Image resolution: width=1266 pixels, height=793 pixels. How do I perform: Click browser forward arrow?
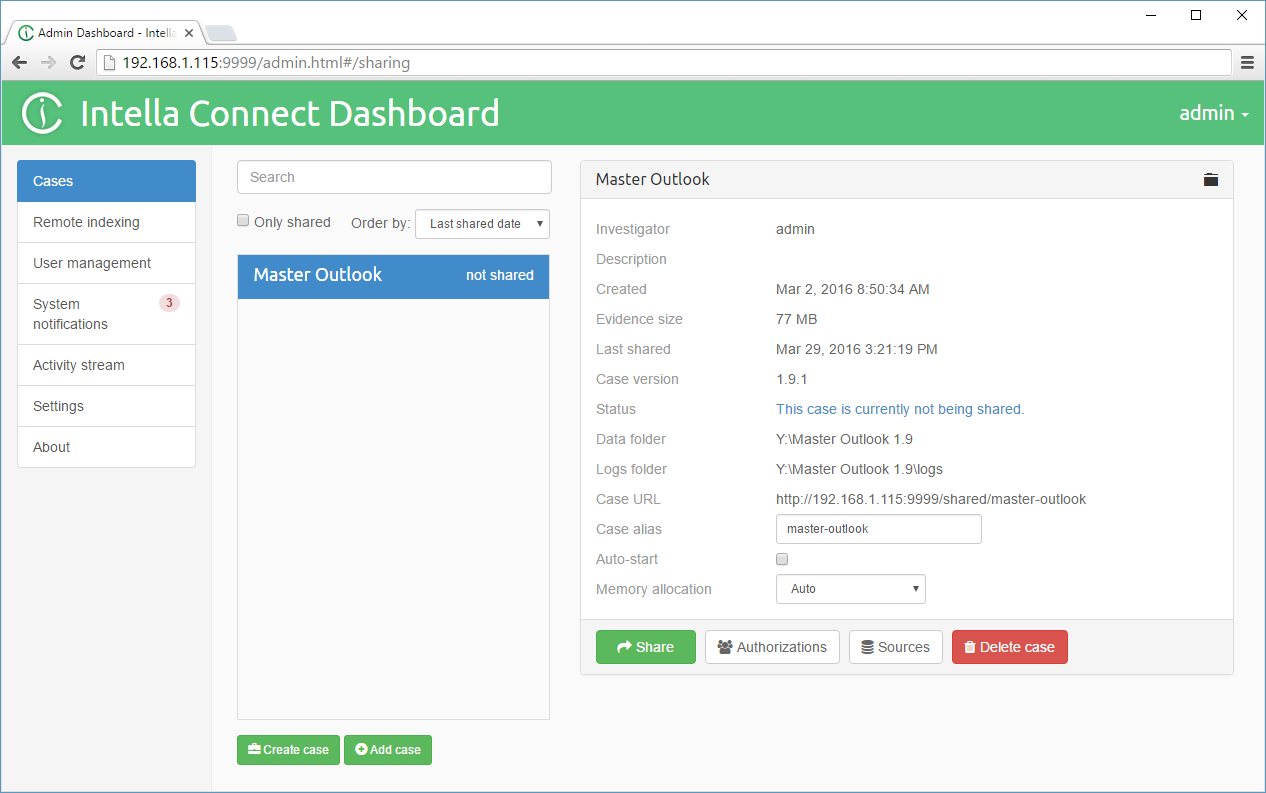point(48,62)
